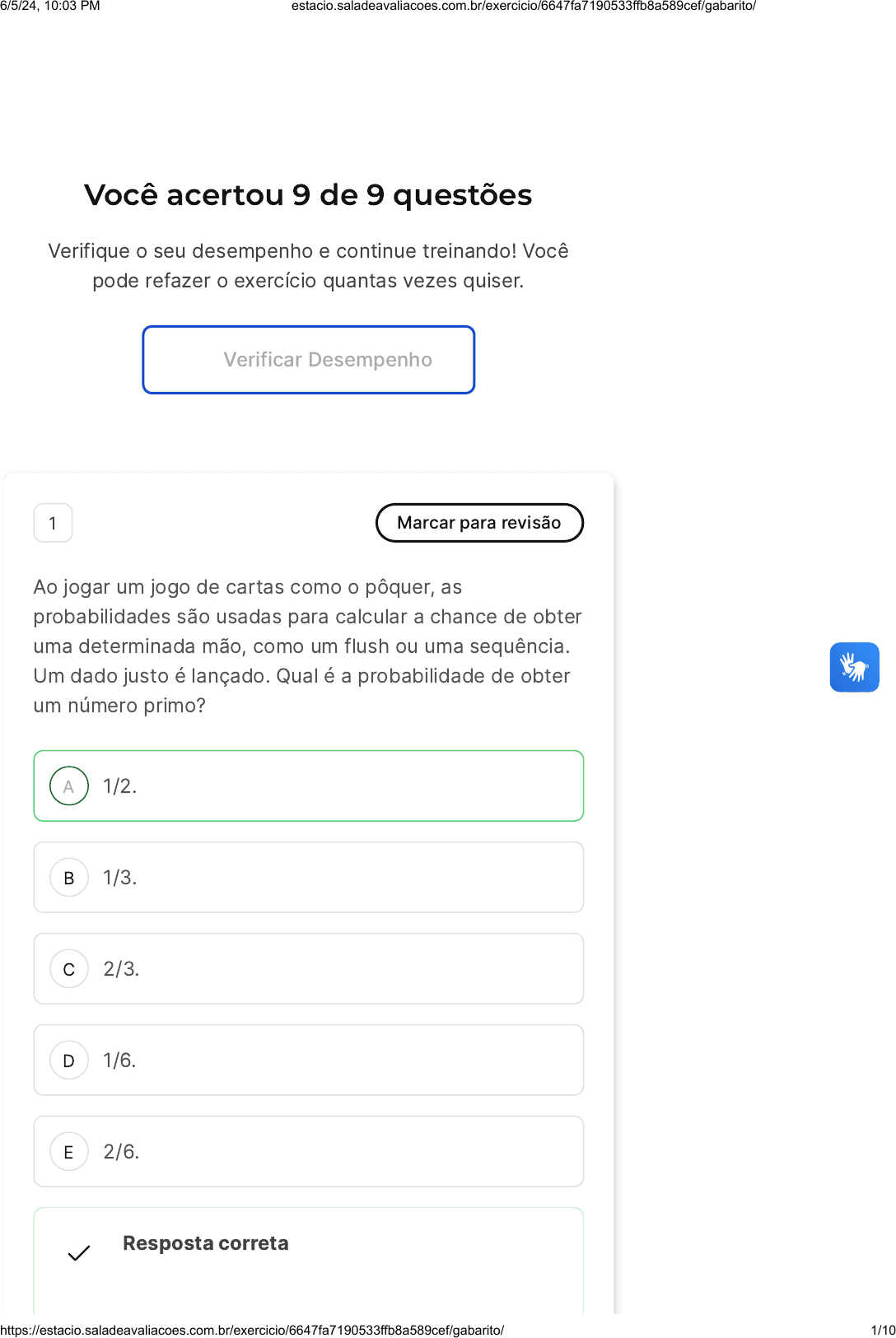Select radio option D circle

tap(69, 1061)
